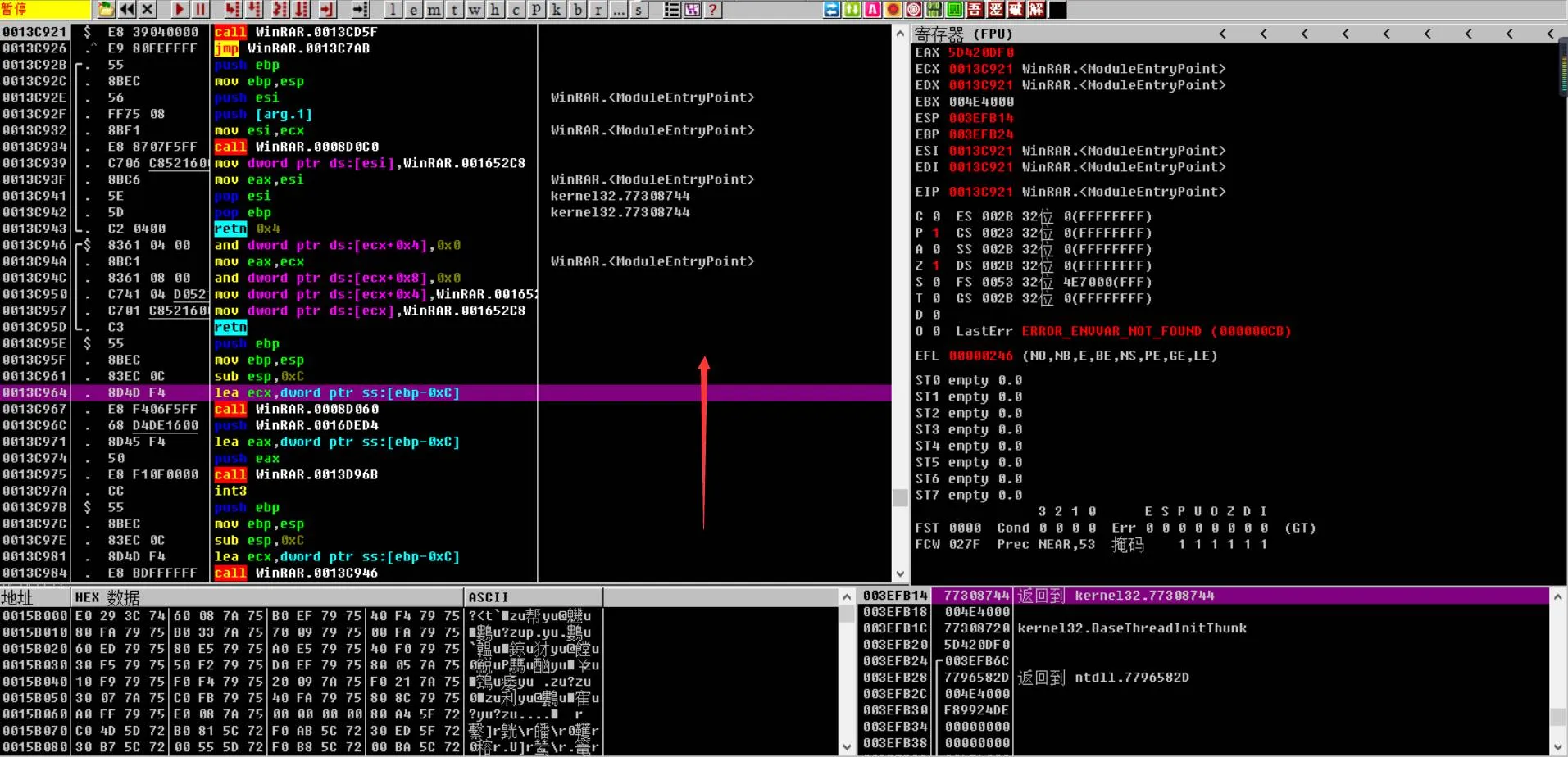Click the Go to address toolbar icon

tap(361, 10)
